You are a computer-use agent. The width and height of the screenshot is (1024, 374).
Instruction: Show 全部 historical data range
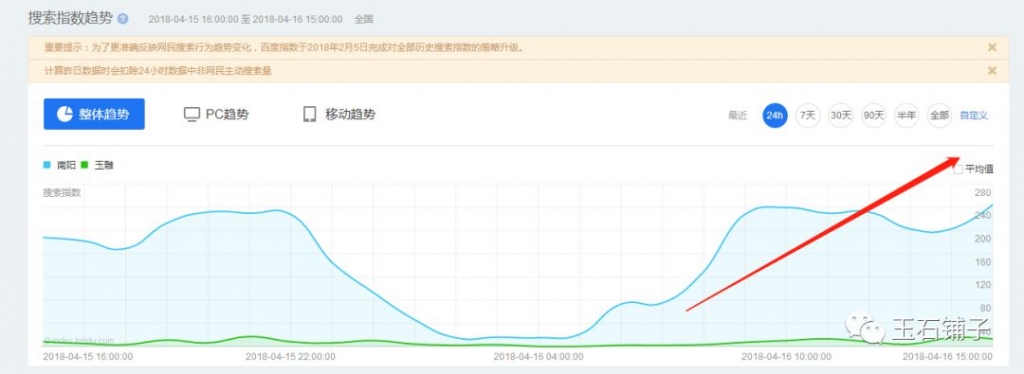tap(939, 116)
